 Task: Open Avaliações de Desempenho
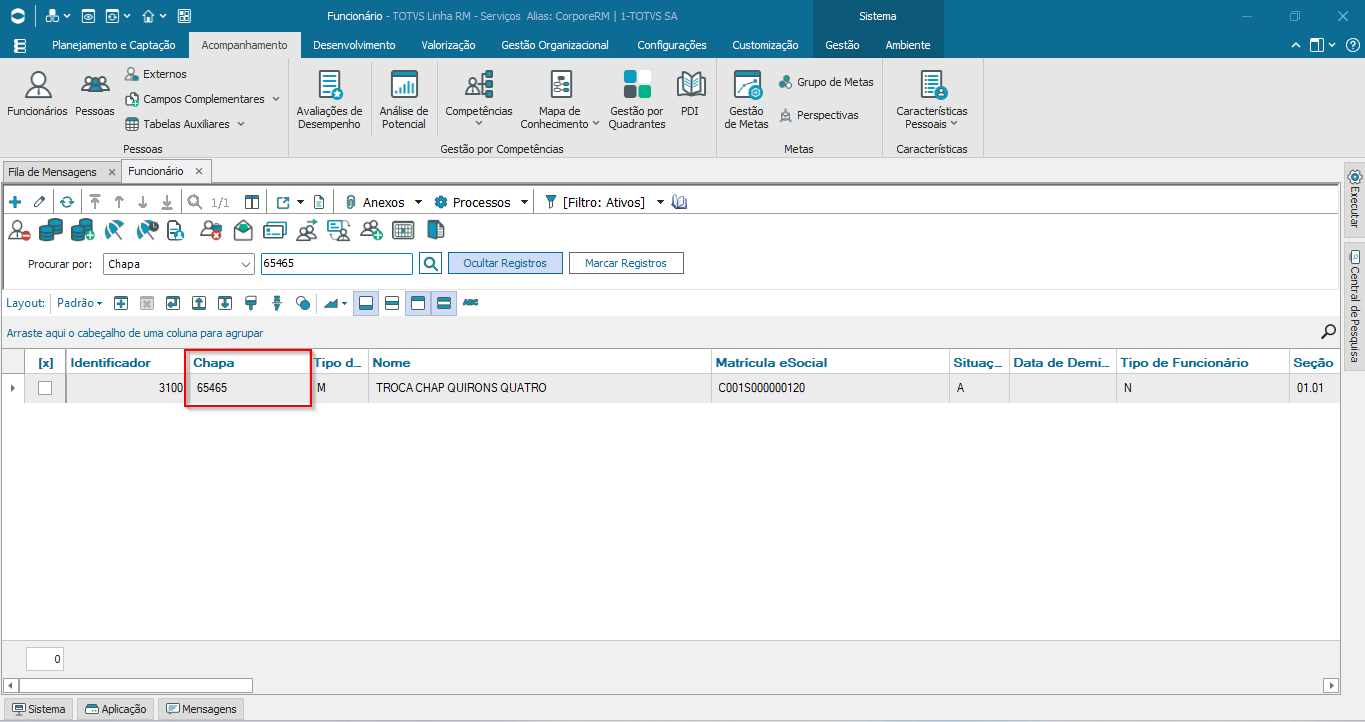coord(330,100)
